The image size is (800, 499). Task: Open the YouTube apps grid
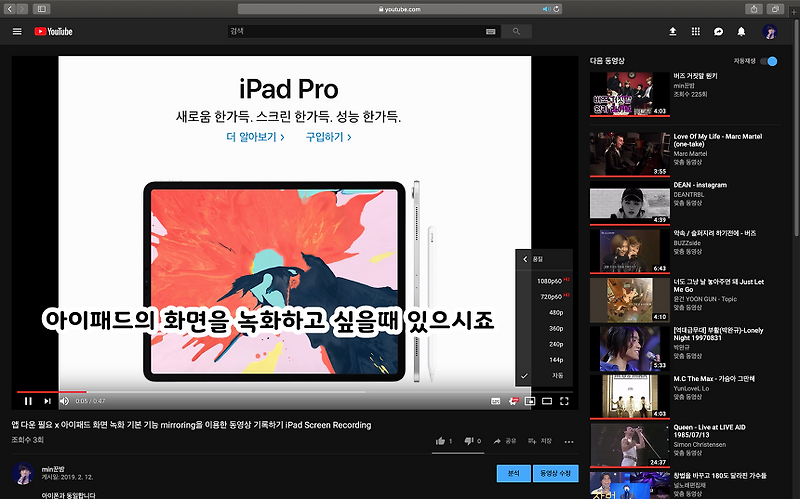[x=695, y=32]
